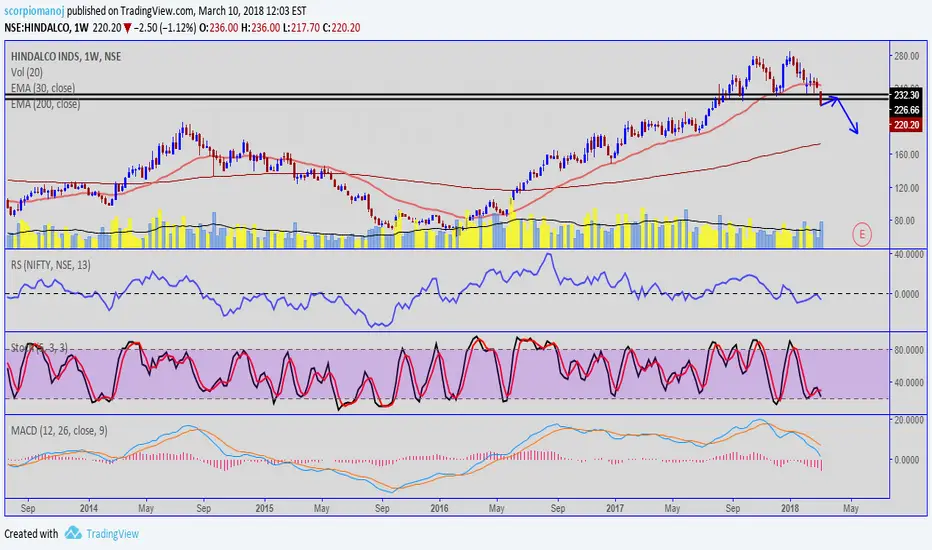Click the scorpiomanoj author link
Screen dimensions: 932x550
34,11
